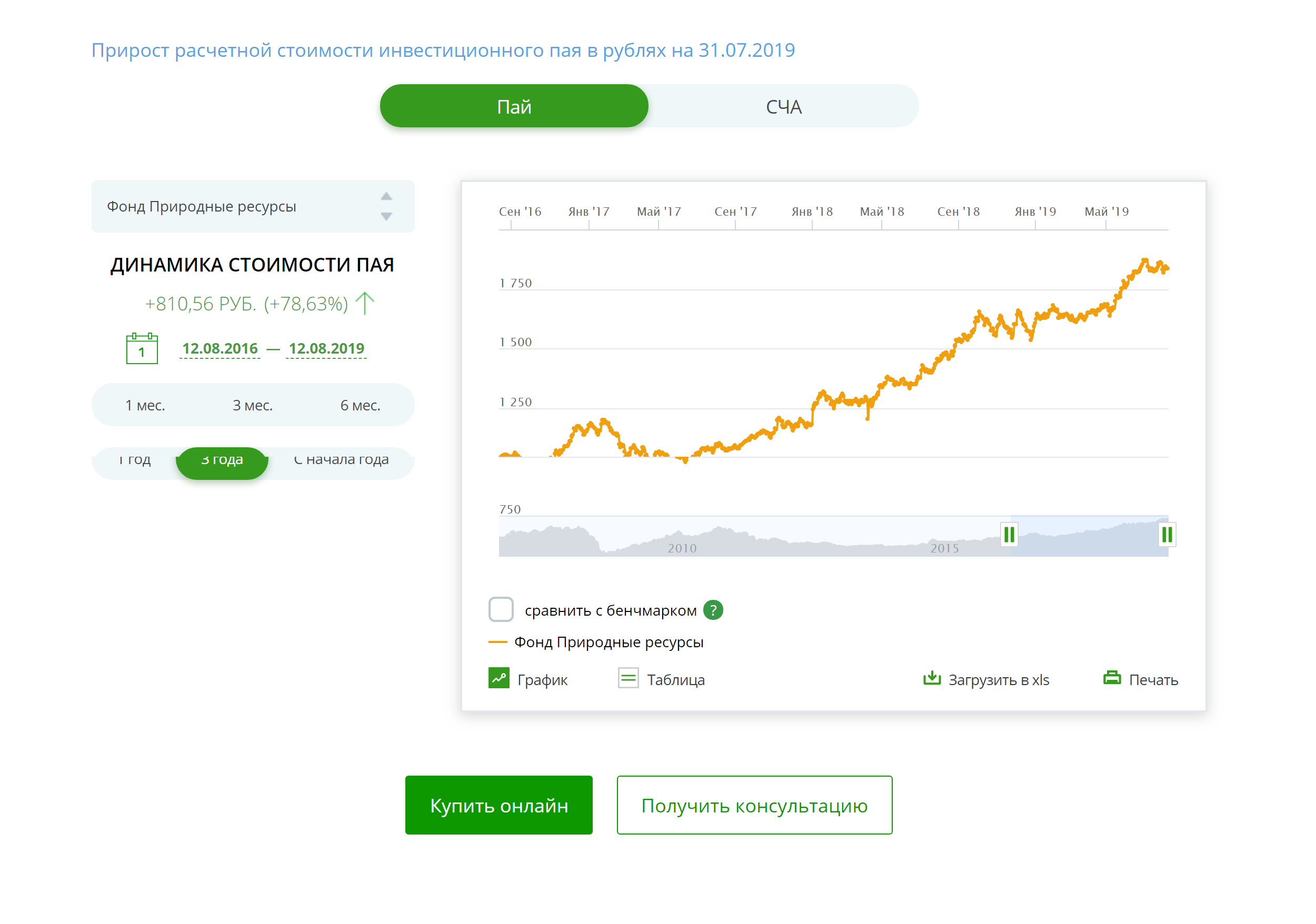This screenshot has height=924, width=1316.
Task: Click the Получить консультацию button
Action: [754, 805]
